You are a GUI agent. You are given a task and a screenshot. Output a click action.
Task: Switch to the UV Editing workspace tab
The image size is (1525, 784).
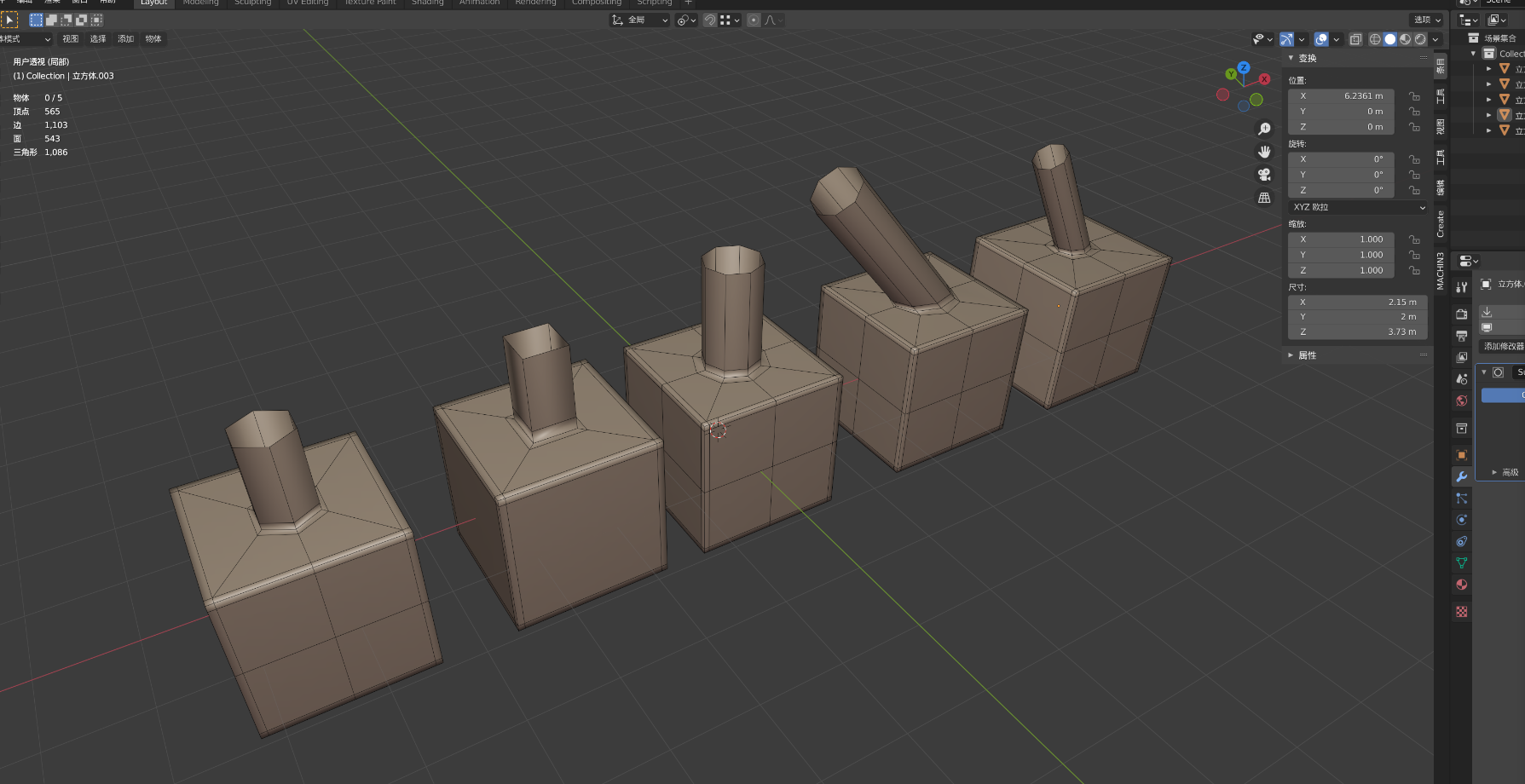[x=308, y=3]
